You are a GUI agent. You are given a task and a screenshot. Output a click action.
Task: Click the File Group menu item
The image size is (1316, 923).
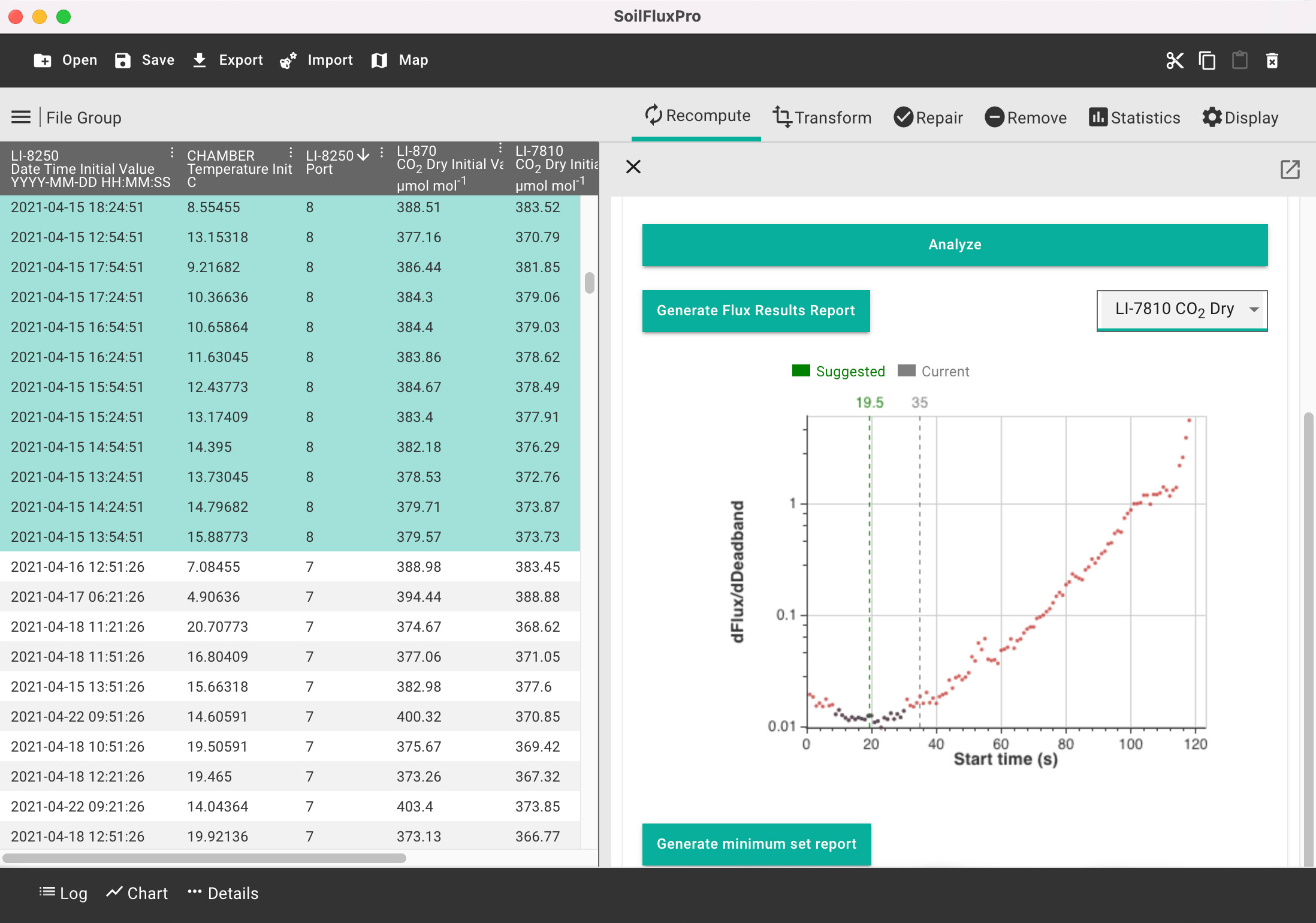point(83,118)
